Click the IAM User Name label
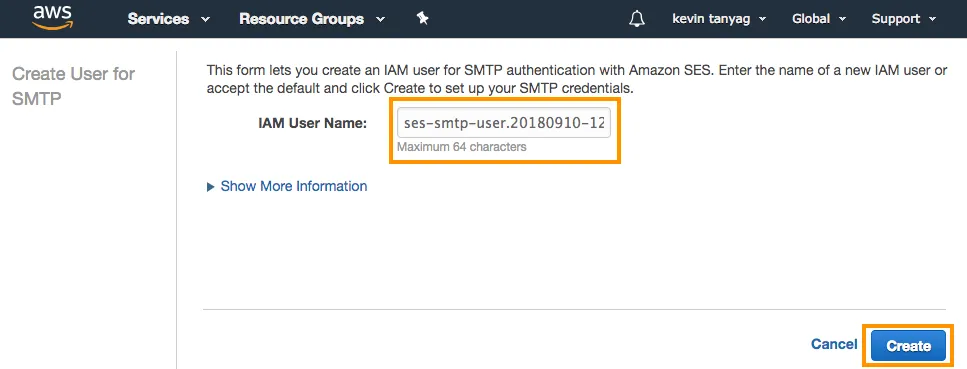The height and width of the screenshot is (369, 967). (313, 123)
